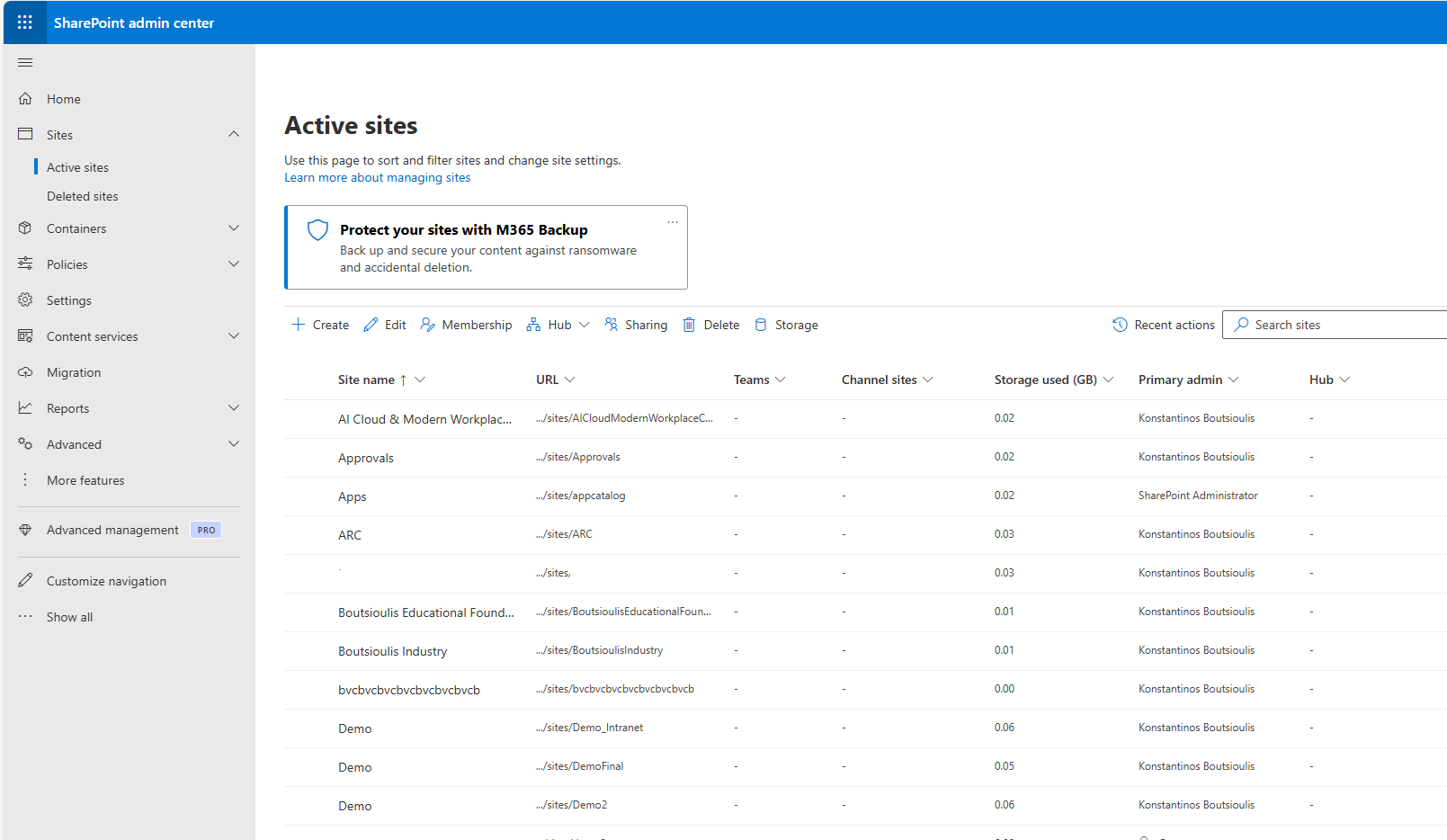This screenshot has width=1447, height=840.
Task: Expand the Containers navigation section
Action: click(234, 228)
